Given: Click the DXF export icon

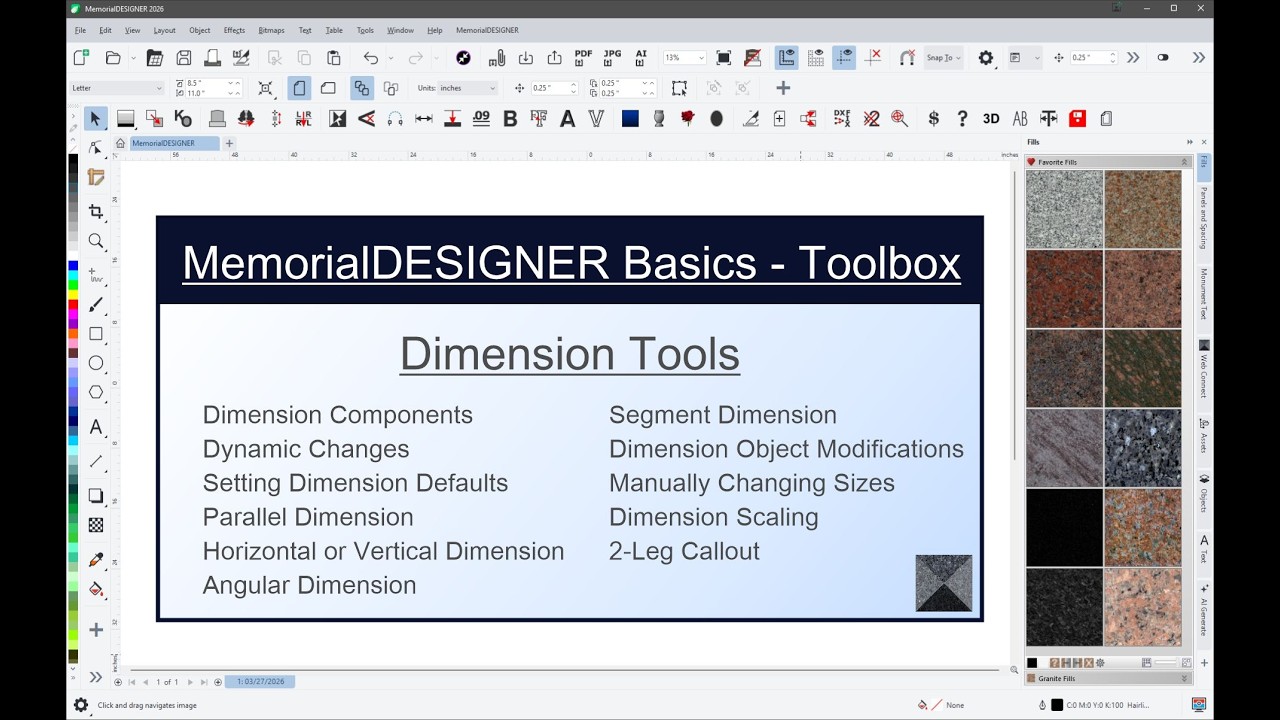Looking at the screenshot, I should tap(842, 119).
